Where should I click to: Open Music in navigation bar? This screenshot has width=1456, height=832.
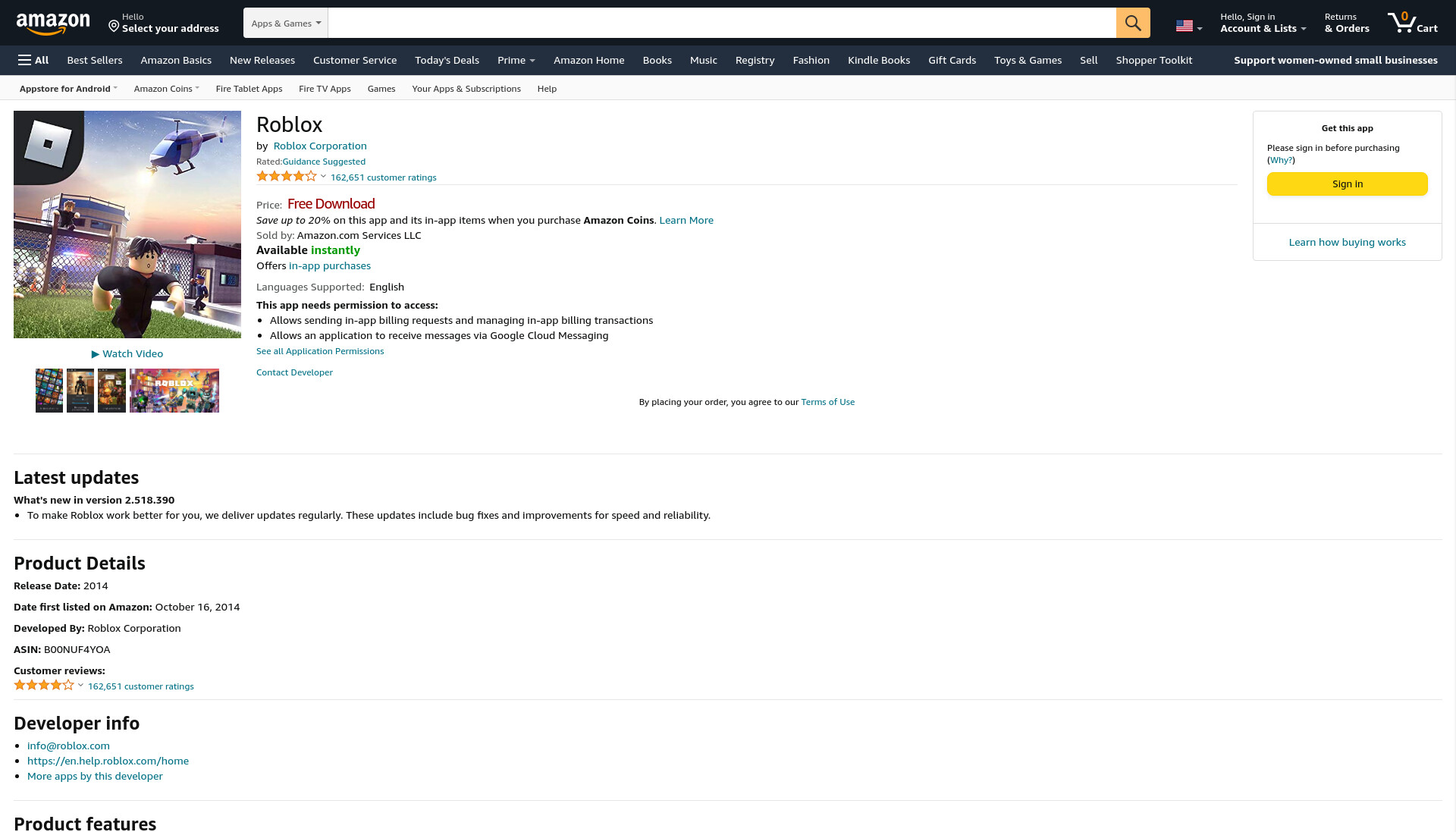pyautogui.click(x=704, y=60)
